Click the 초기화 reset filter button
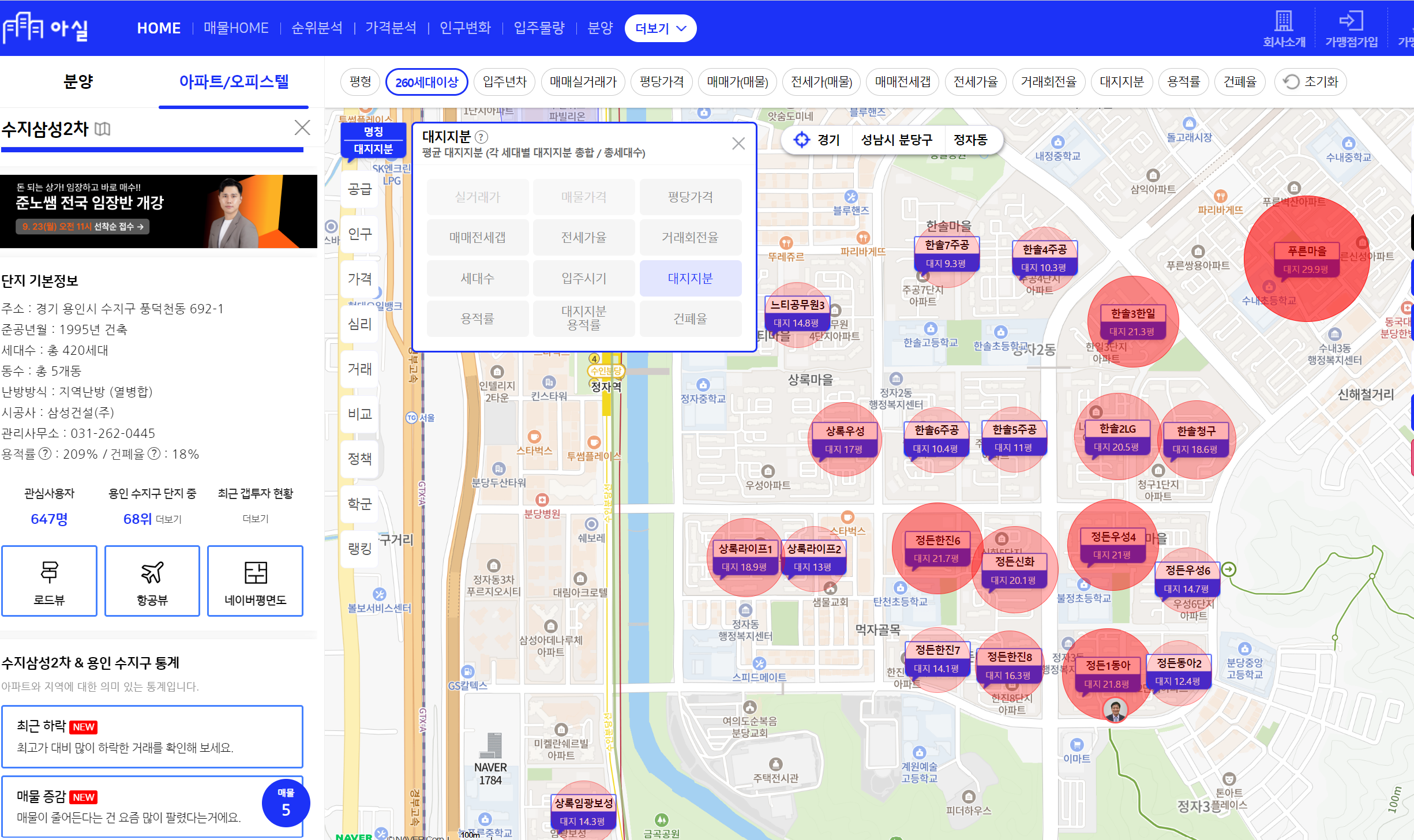1414x840 pixels. pos(1310,82)
